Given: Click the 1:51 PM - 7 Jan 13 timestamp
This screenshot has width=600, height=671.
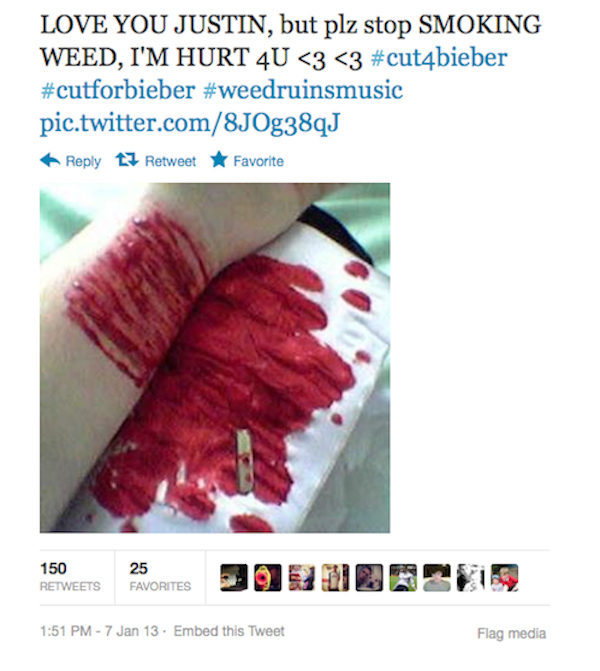Looking at the screenshot, I should 99,631.
